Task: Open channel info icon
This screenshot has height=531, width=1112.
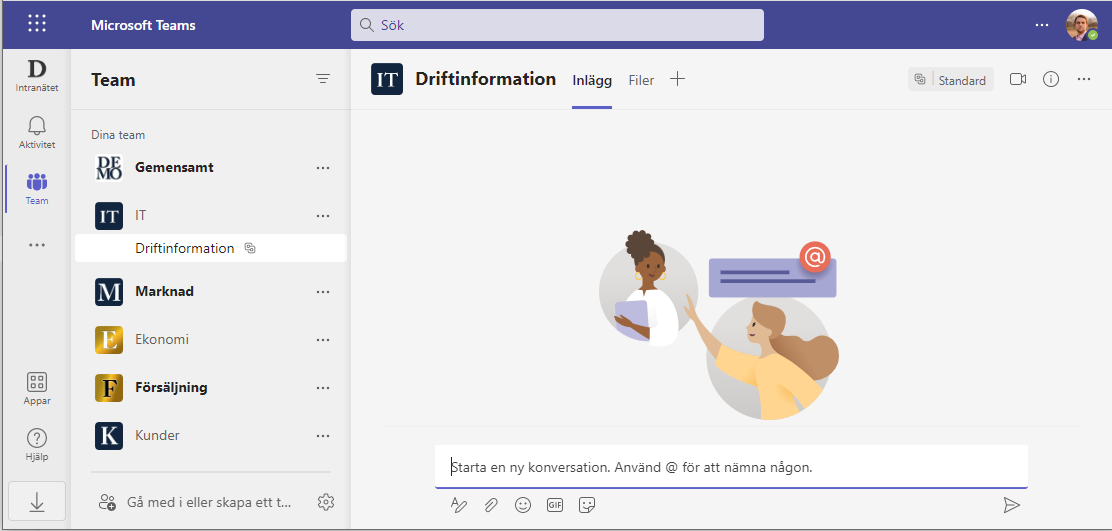Action: point(1050,79)
